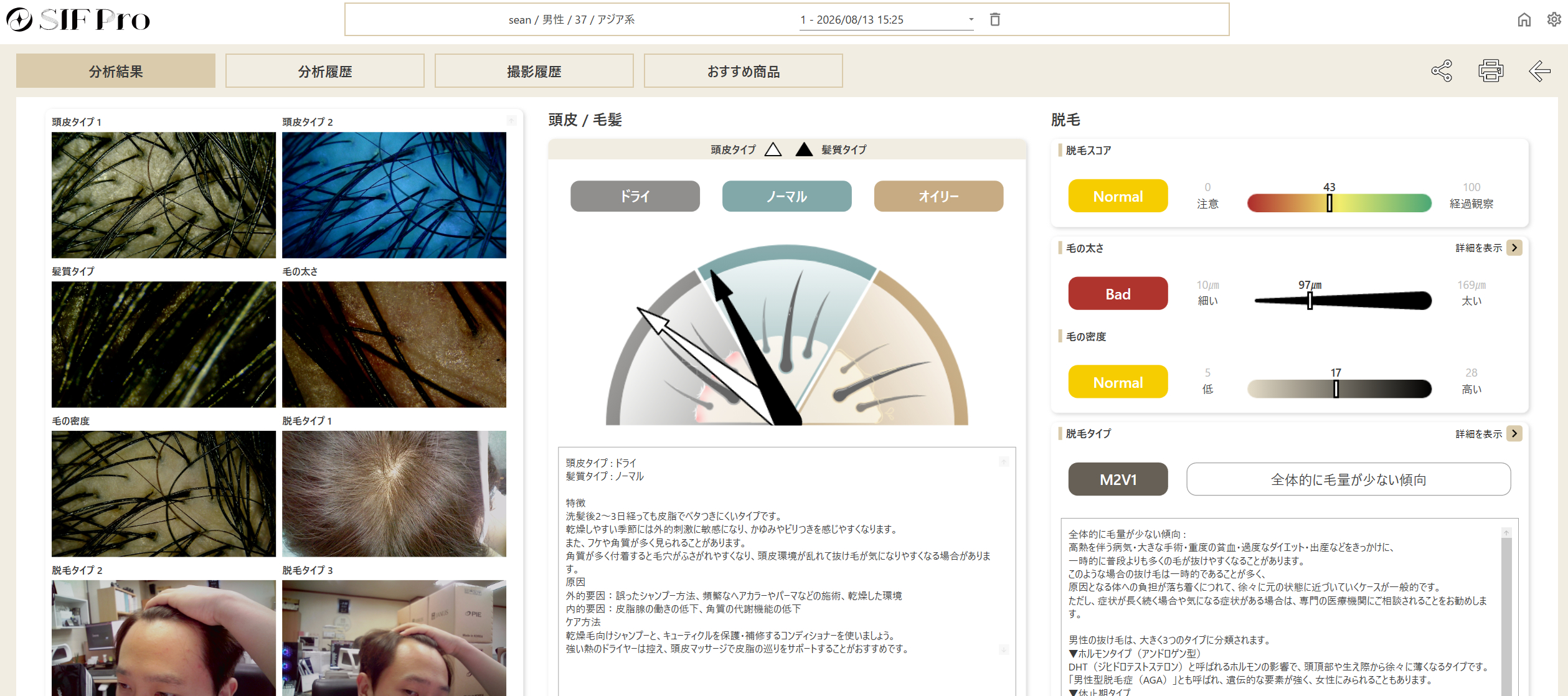Screen dimensions: 1568x696
Task: Click the 全体的に毛量が少ない傾向 field
Action: point(1349,479)
